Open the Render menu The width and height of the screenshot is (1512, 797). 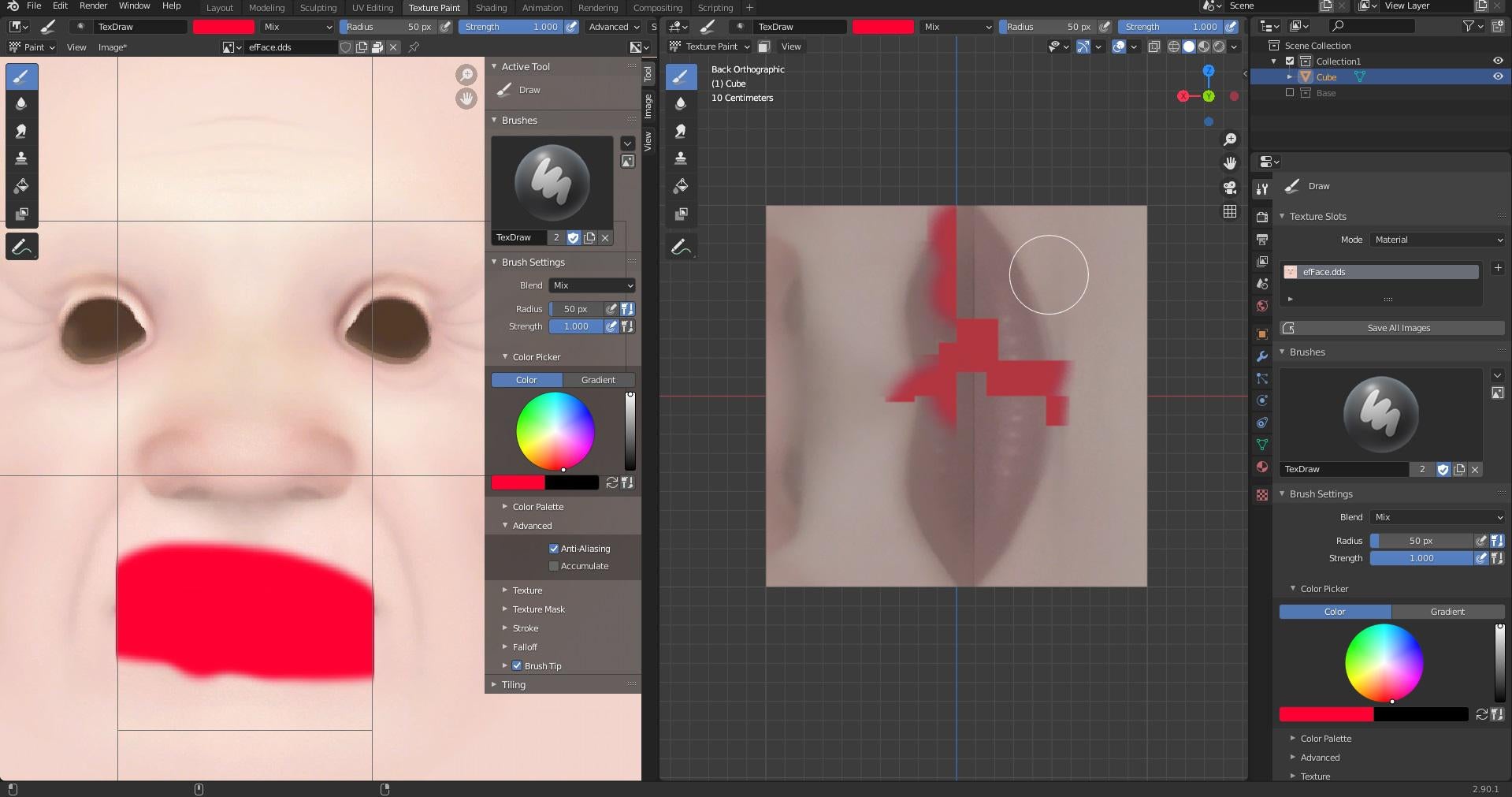(x=93, y=6)
